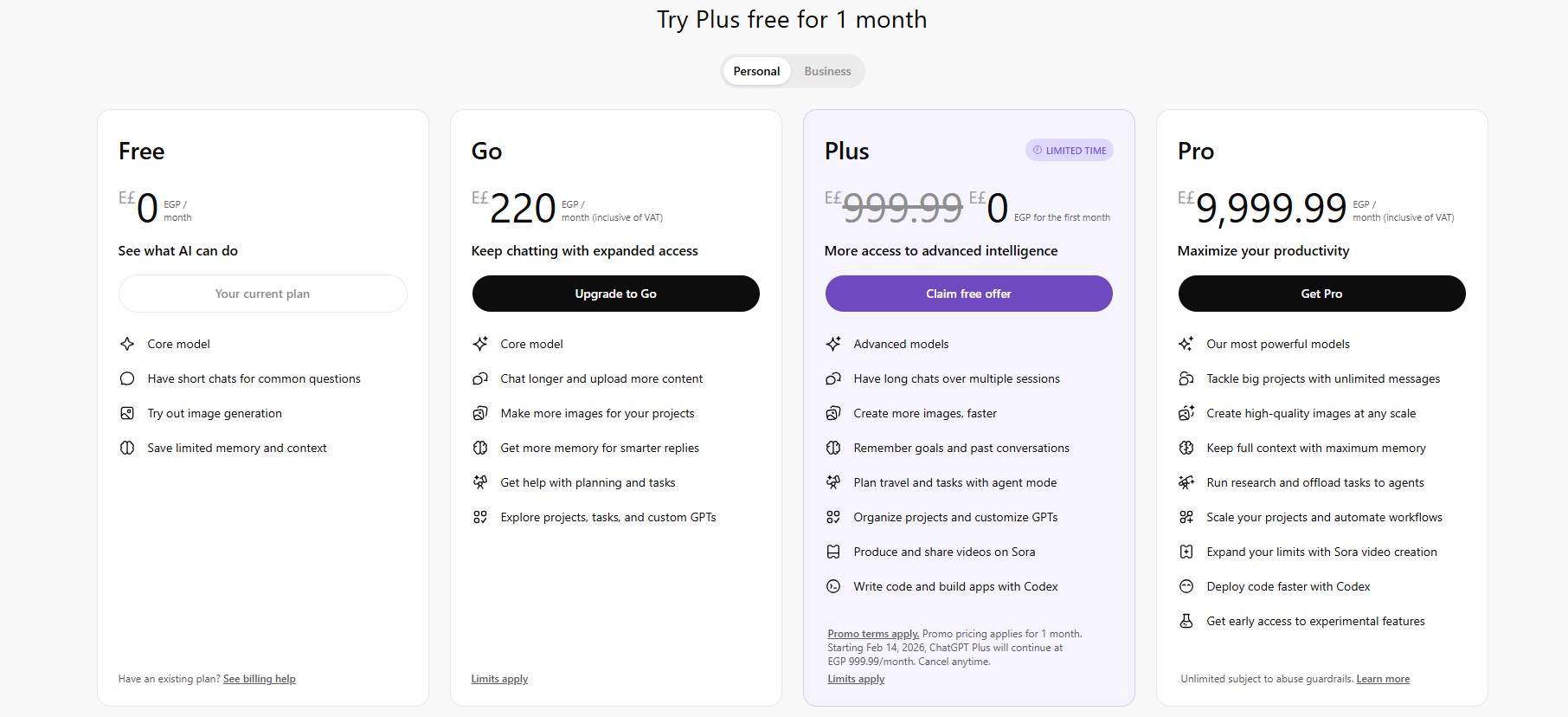The width and height of the screenshot is (1568, 717).
Task: Open the Promo terms apply link
Action: pos(873,634)
